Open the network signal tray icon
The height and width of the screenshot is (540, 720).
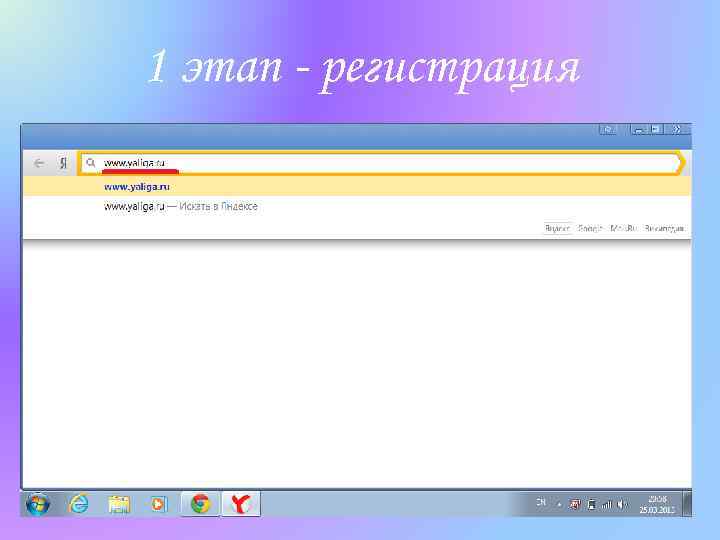coord(607,505)
